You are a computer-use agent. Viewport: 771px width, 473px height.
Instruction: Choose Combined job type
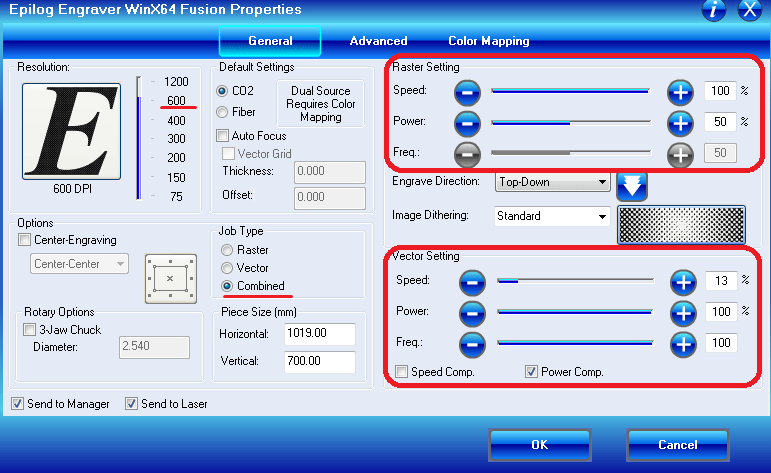tap(227, 286)
